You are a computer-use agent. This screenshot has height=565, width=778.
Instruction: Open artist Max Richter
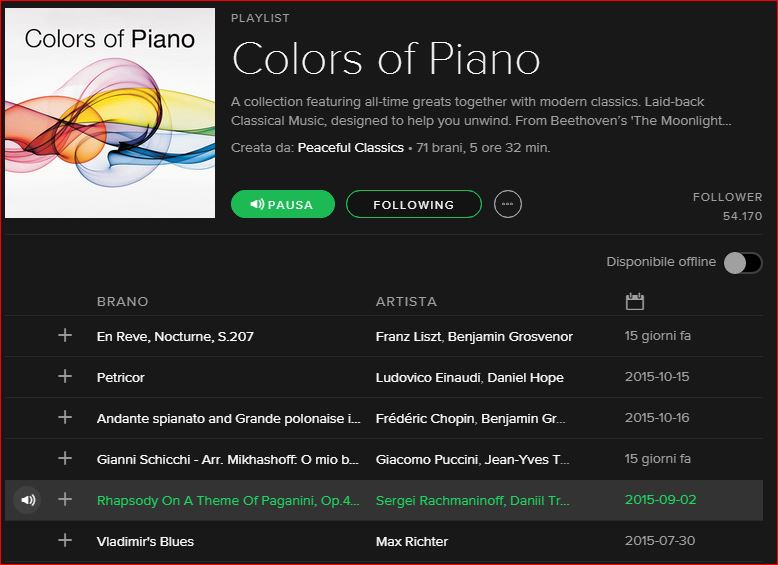[x=412, y=542]
